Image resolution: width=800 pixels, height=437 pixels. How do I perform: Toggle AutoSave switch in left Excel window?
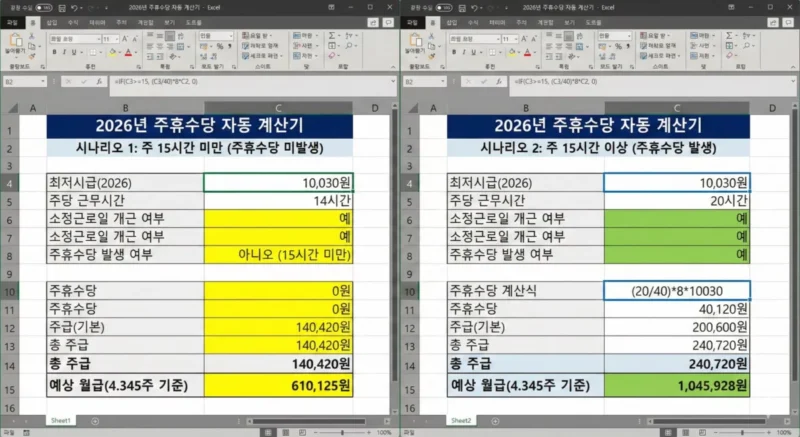coord(44,8)
